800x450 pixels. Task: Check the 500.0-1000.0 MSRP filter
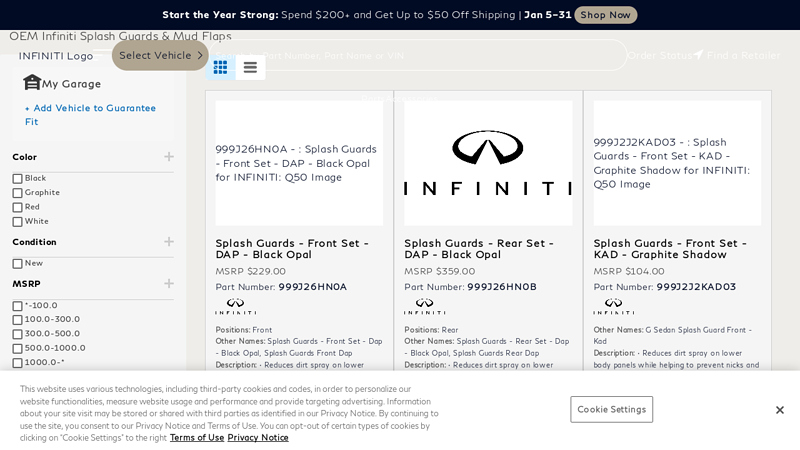pos(17,348)
